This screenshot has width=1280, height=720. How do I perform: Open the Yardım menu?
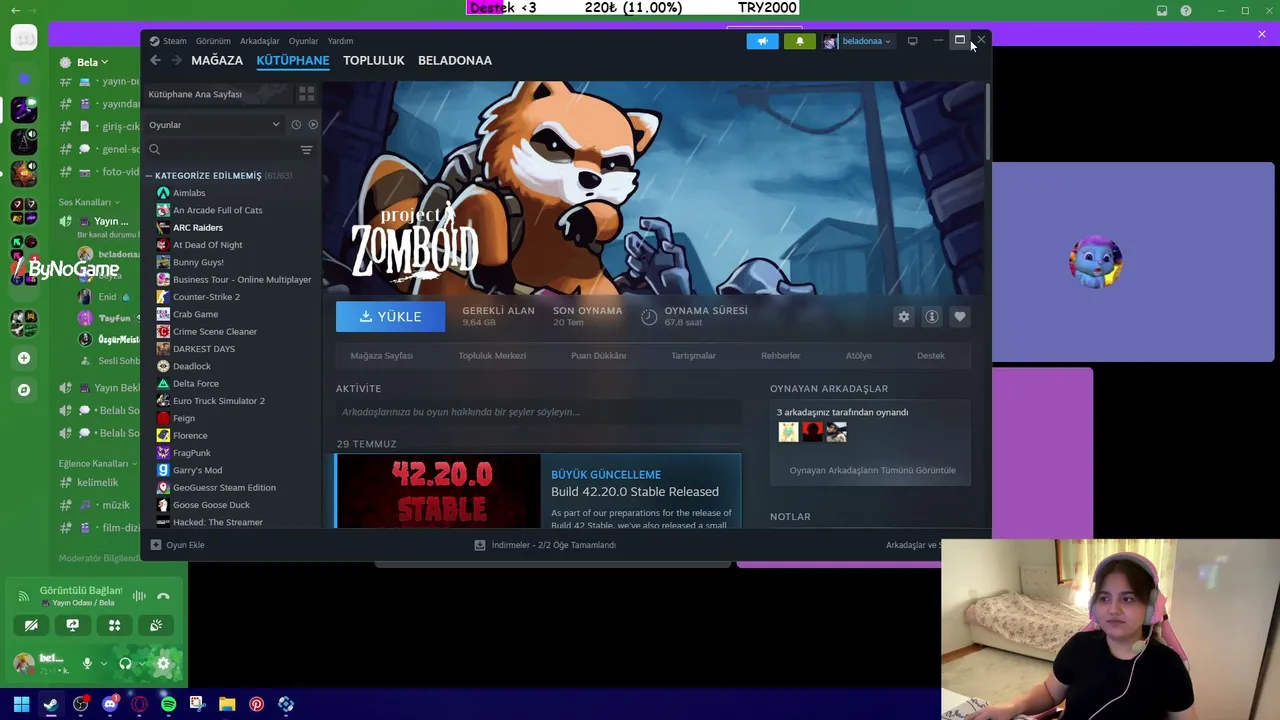point(340,41)
